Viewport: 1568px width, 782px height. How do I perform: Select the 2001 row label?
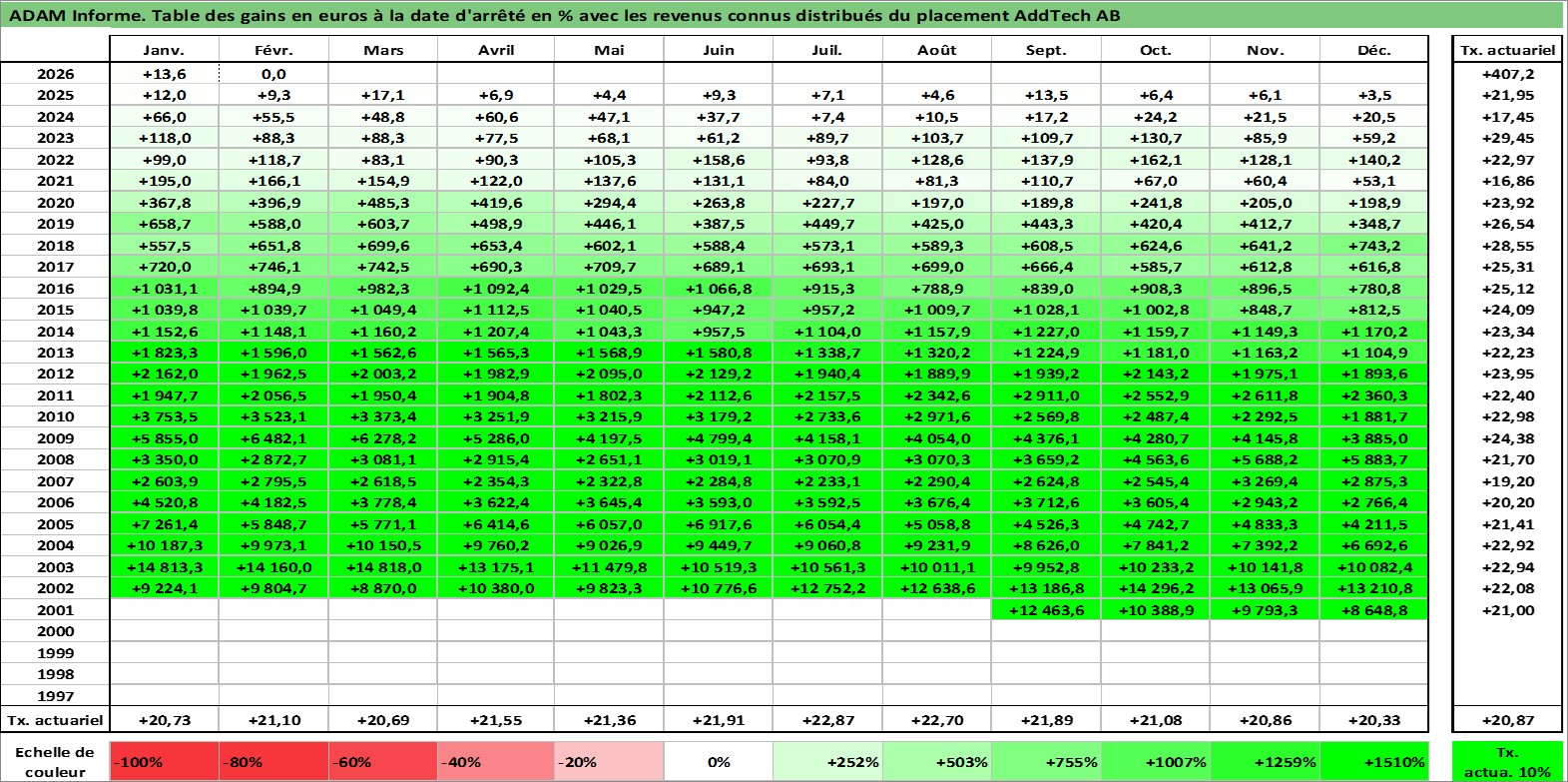pyautogui.click(x=56, y=610)
